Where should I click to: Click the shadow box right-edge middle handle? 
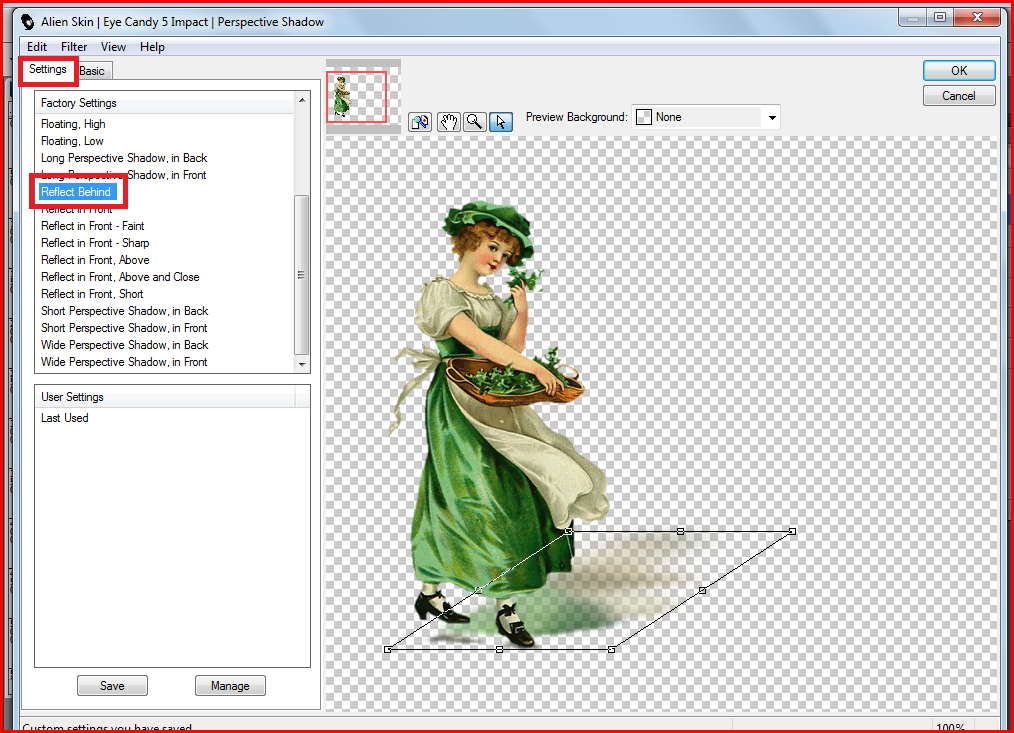702,590
